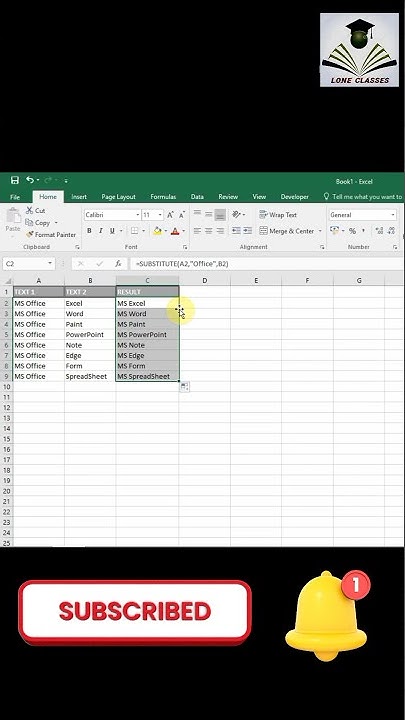Image resolution: width=405 pixels, height=720 pixels.
Task: Click the Bottom Align icon
Action: tap(220, 214)
